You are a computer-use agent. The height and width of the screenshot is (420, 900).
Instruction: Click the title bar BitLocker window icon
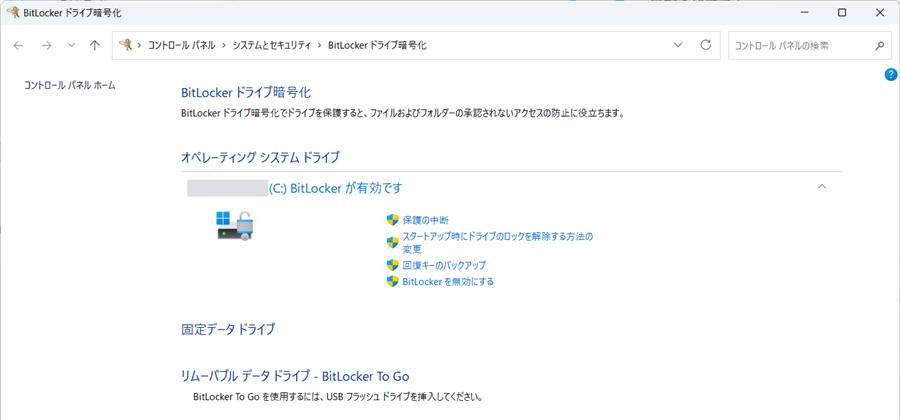click(x=14, y=12)
